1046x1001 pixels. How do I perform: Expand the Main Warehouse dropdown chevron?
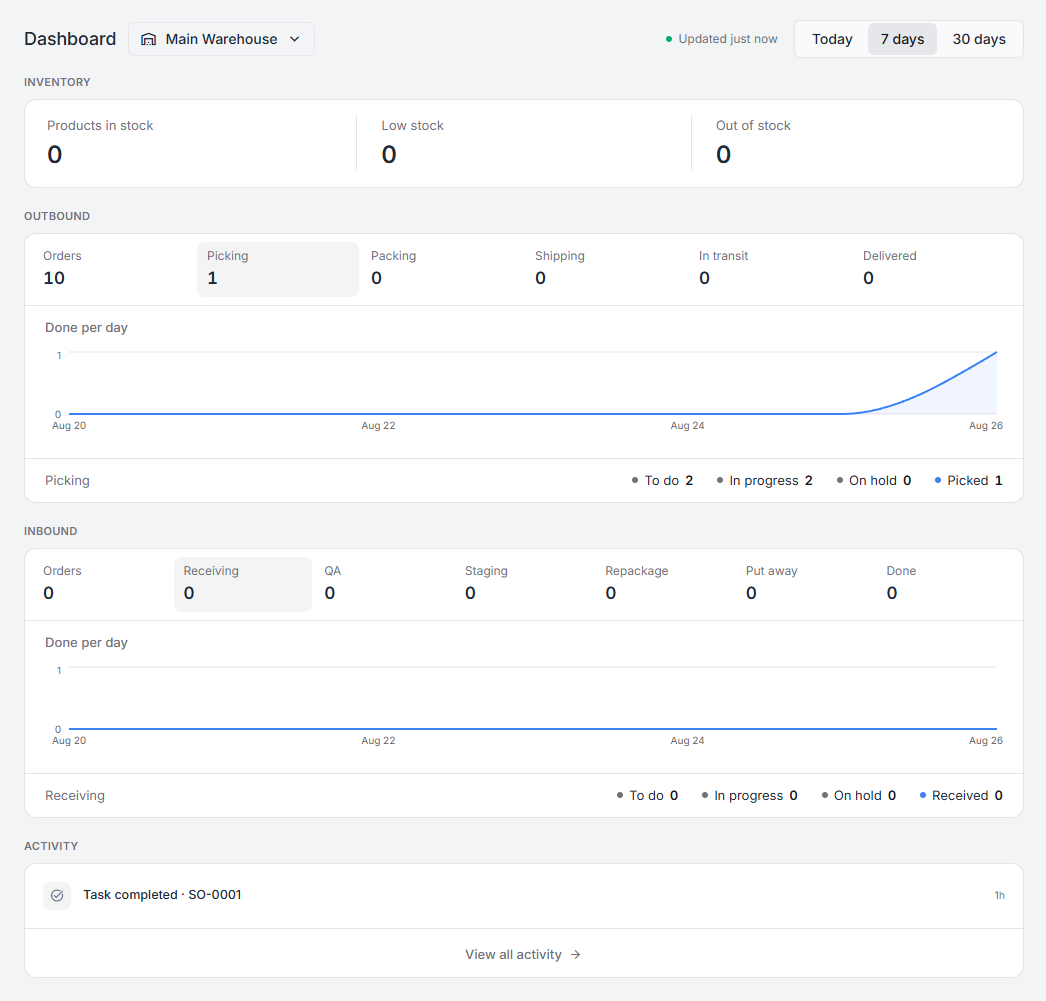295,39
